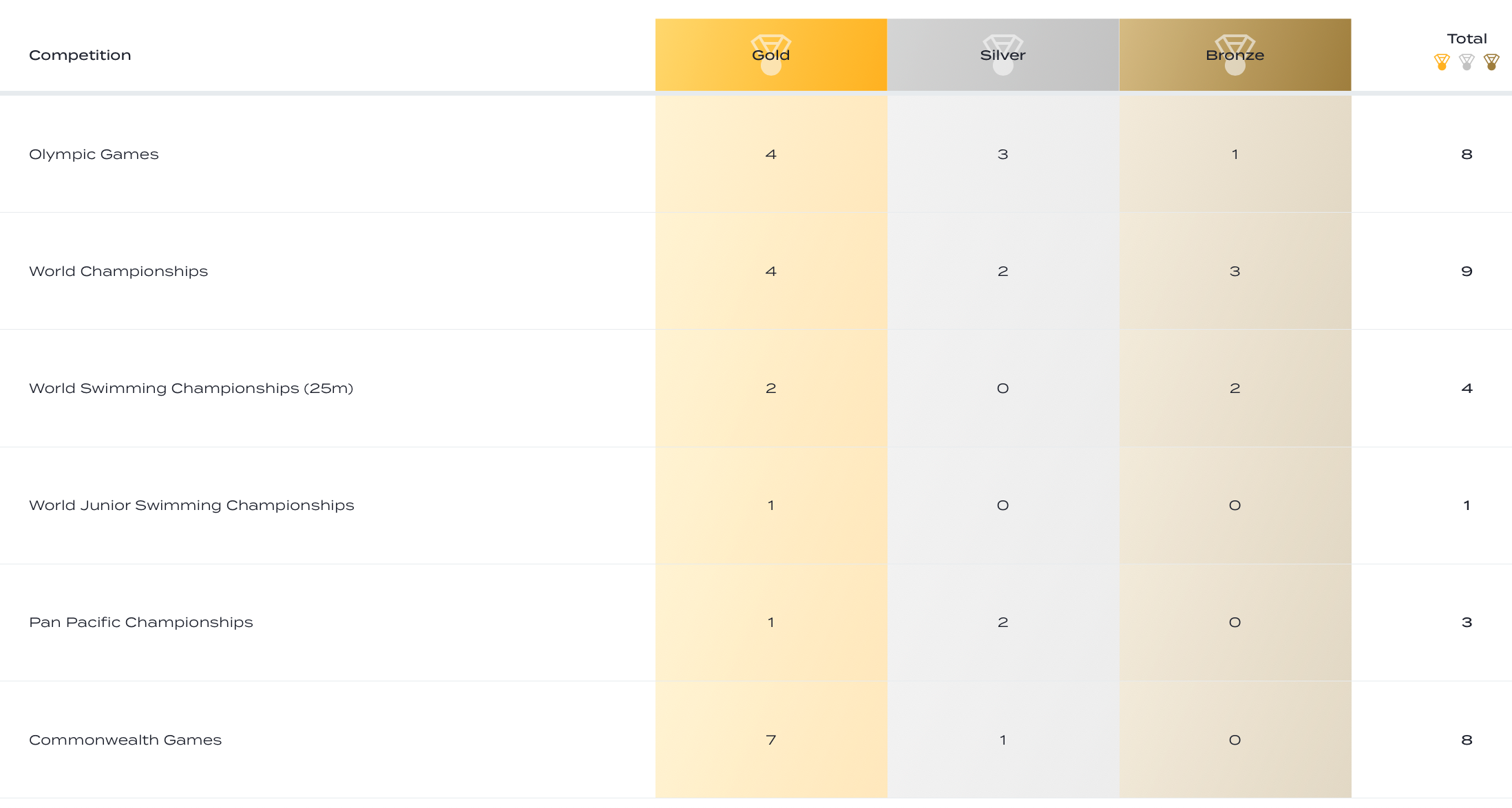Image resolution: width=1512 pixels, height=808 pixels.
Task: Click the small silver medal icon under Total
Action: (1467, 62)
